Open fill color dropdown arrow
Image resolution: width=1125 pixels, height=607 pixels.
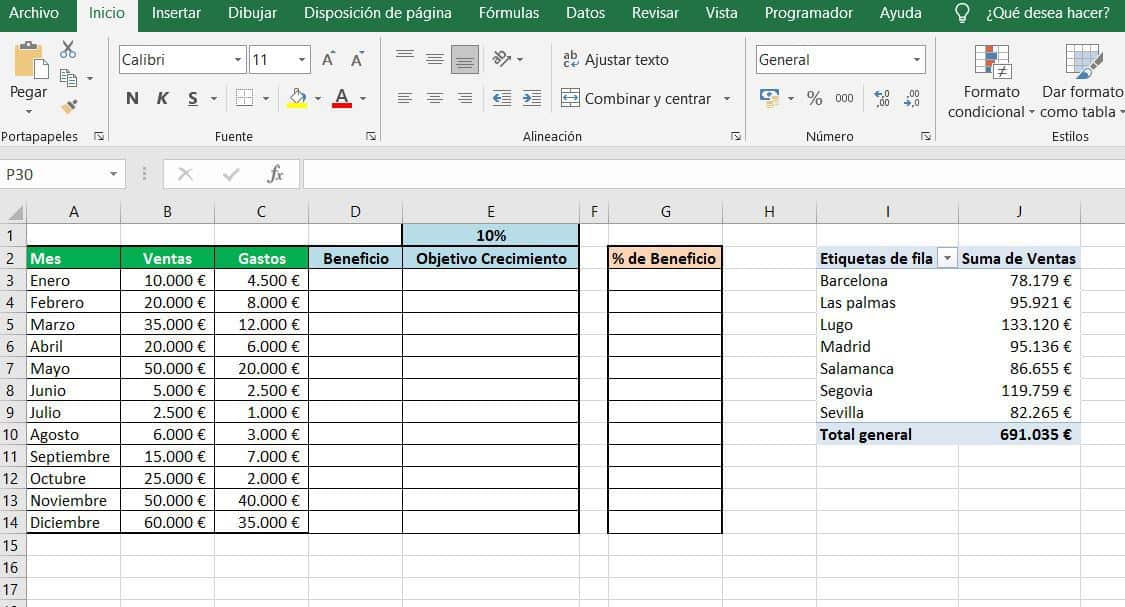[318, 98]
